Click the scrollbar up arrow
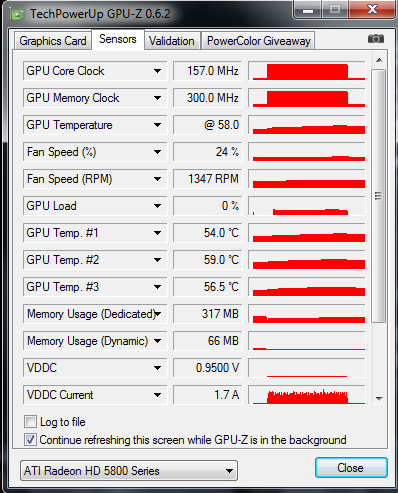Image resolution: width=398 pixels, height=493 pixels. tap(379, 60)
